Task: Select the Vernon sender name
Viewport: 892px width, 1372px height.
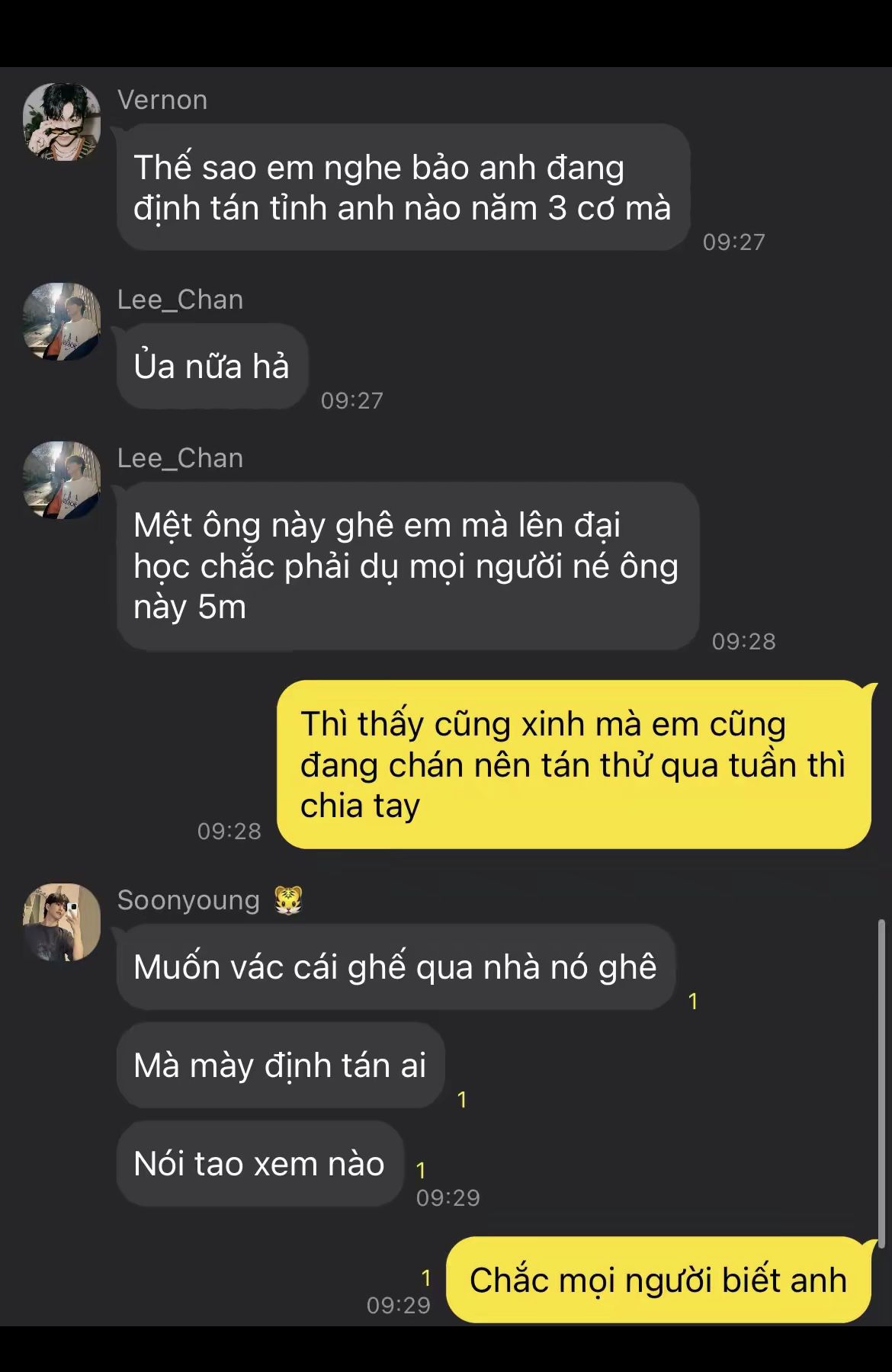Action: point(162,100)
